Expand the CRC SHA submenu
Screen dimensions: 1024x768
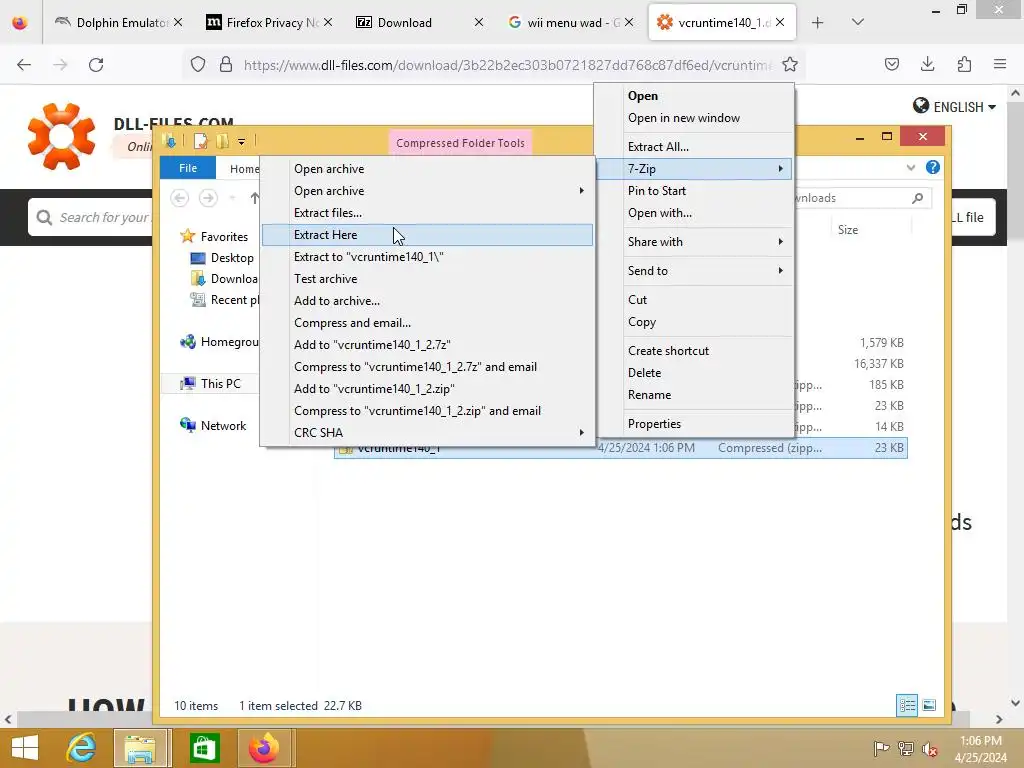pyautogui.click(x=427, y=433)
